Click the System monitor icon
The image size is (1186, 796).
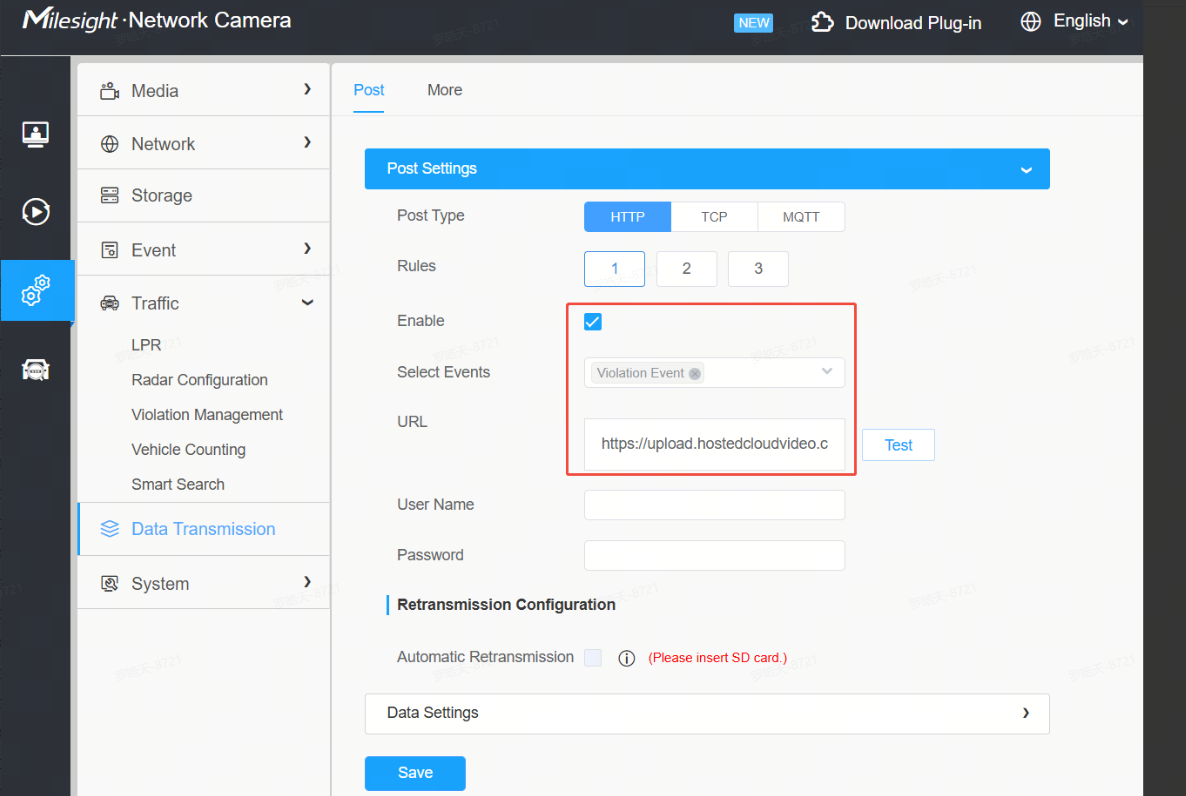[110, 583]
